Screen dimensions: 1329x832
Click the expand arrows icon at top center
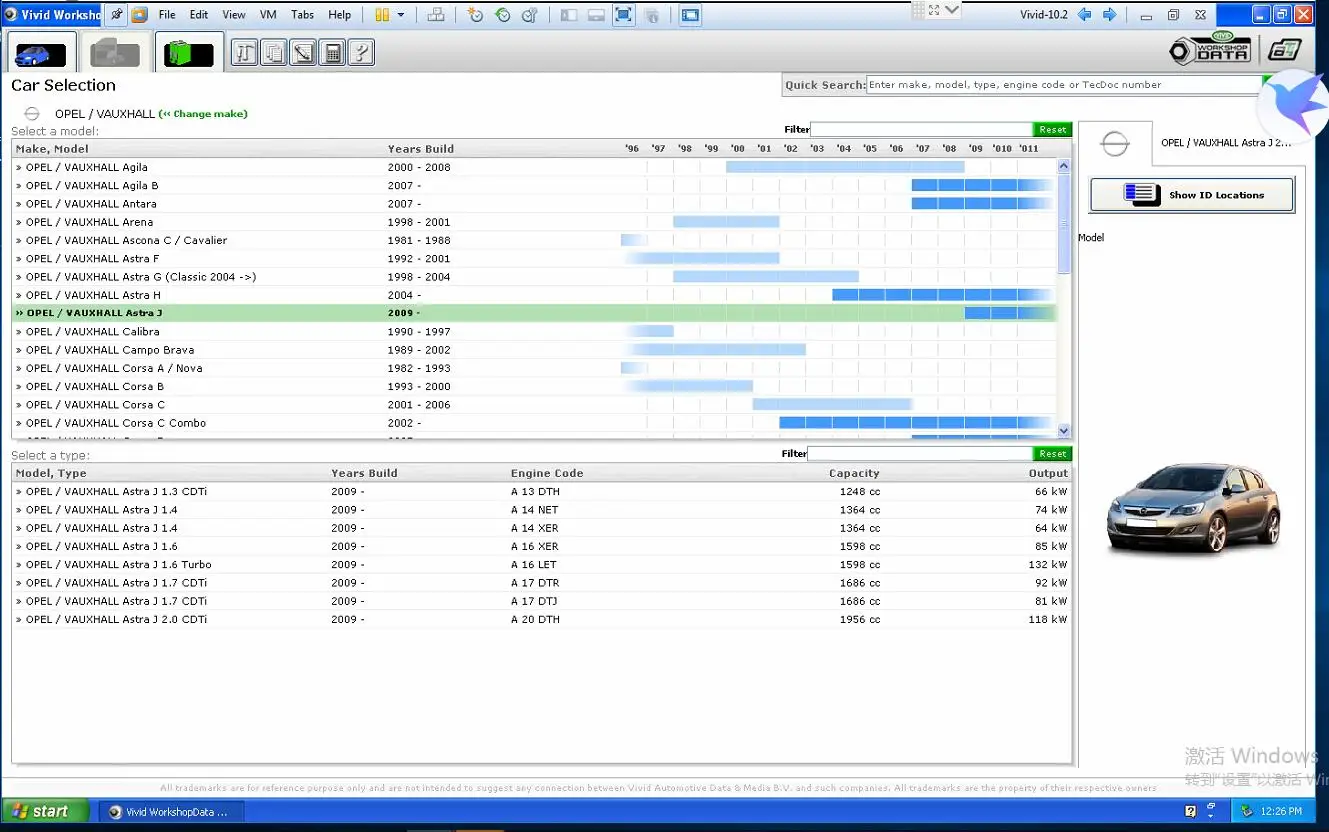click(934, 10)
